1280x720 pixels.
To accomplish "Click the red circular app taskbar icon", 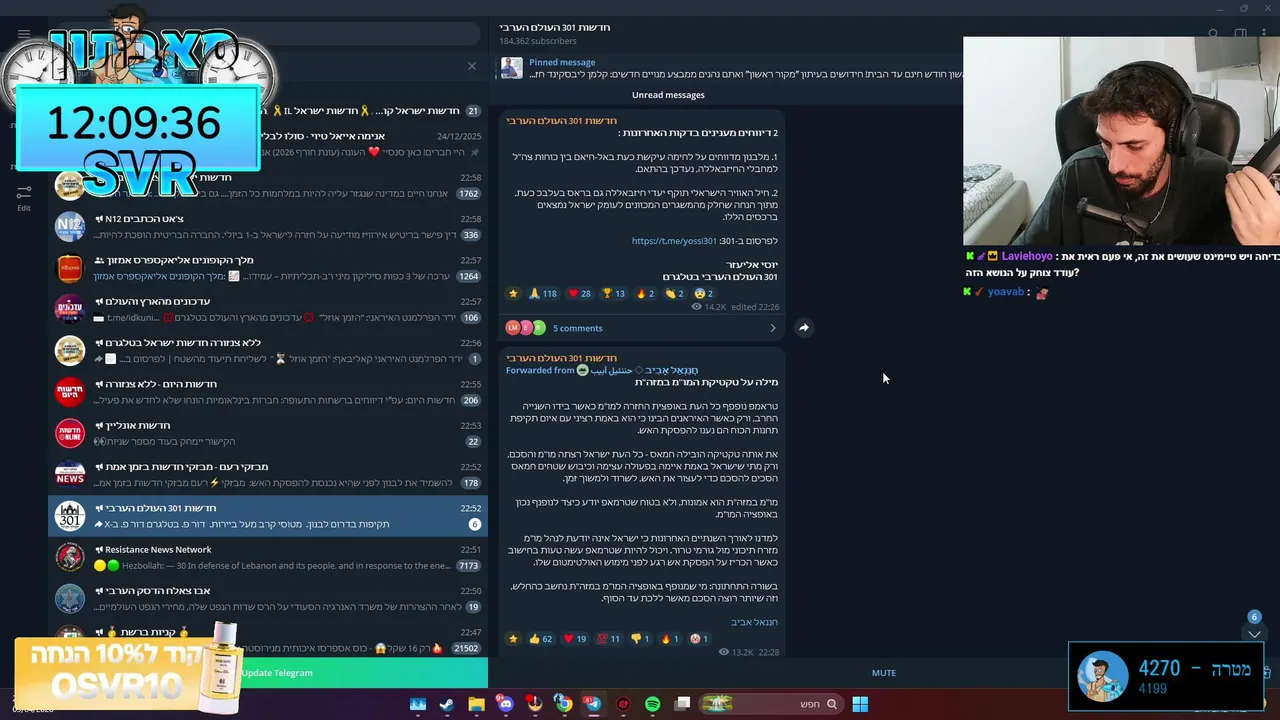I will [623, 704].
